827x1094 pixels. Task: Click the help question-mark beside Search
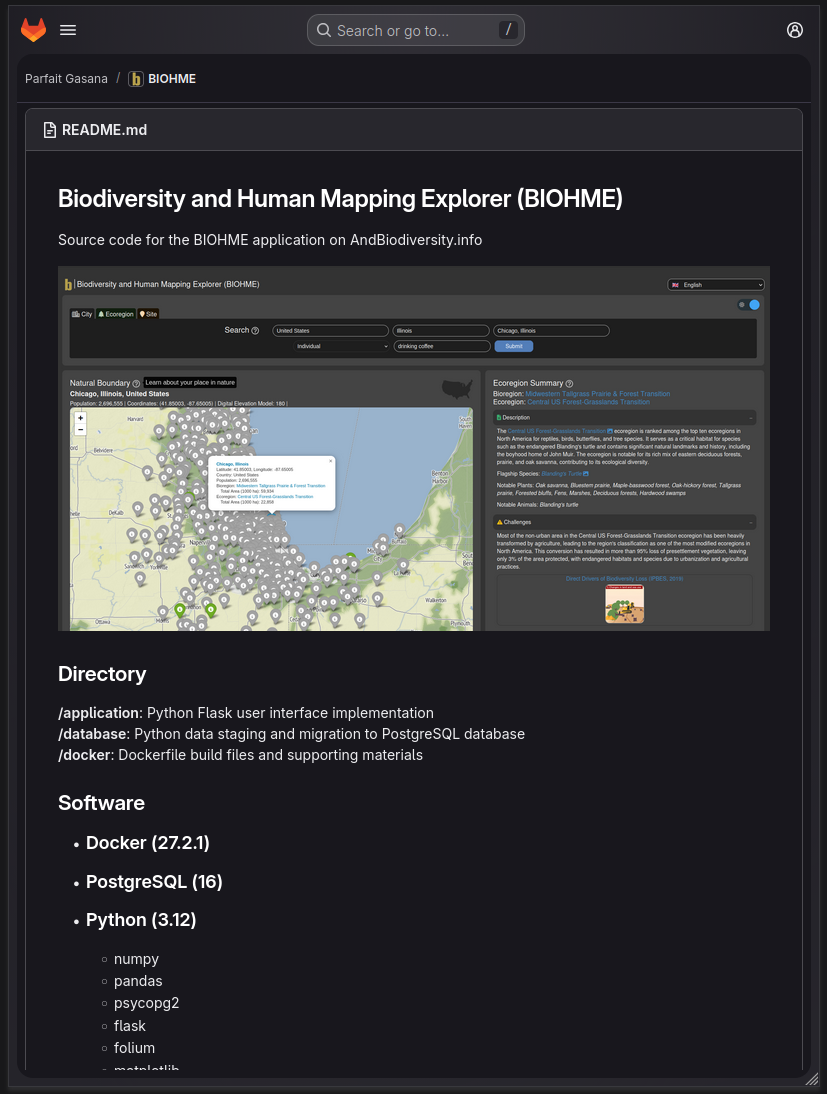coord(253,331)
